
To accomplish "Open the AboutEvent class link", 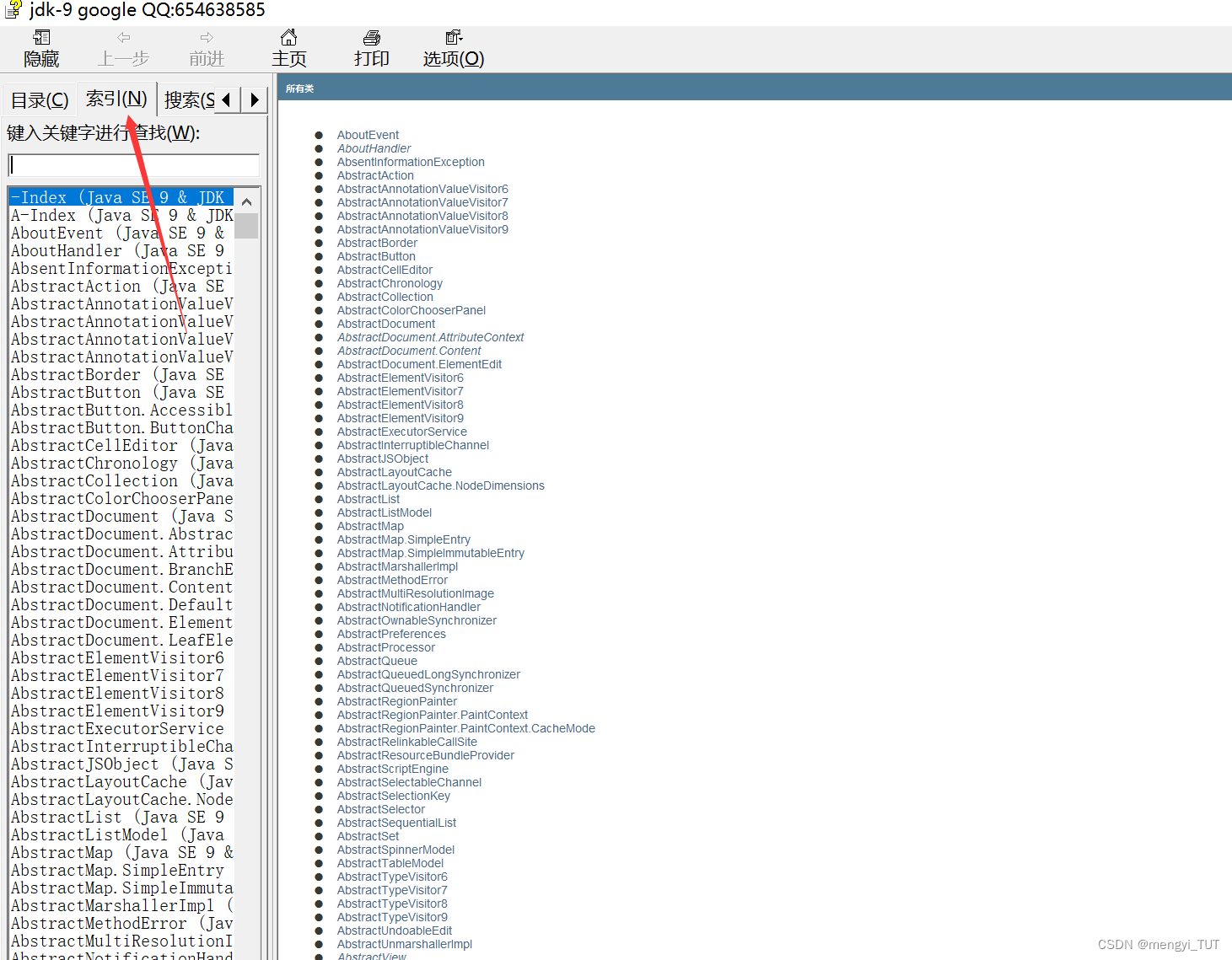I will (368, 135).
